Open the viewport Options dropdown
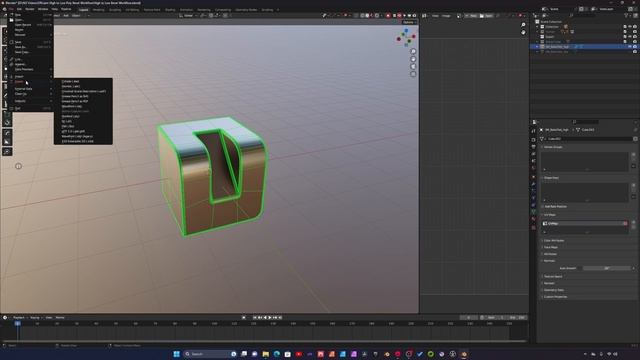 409,22
